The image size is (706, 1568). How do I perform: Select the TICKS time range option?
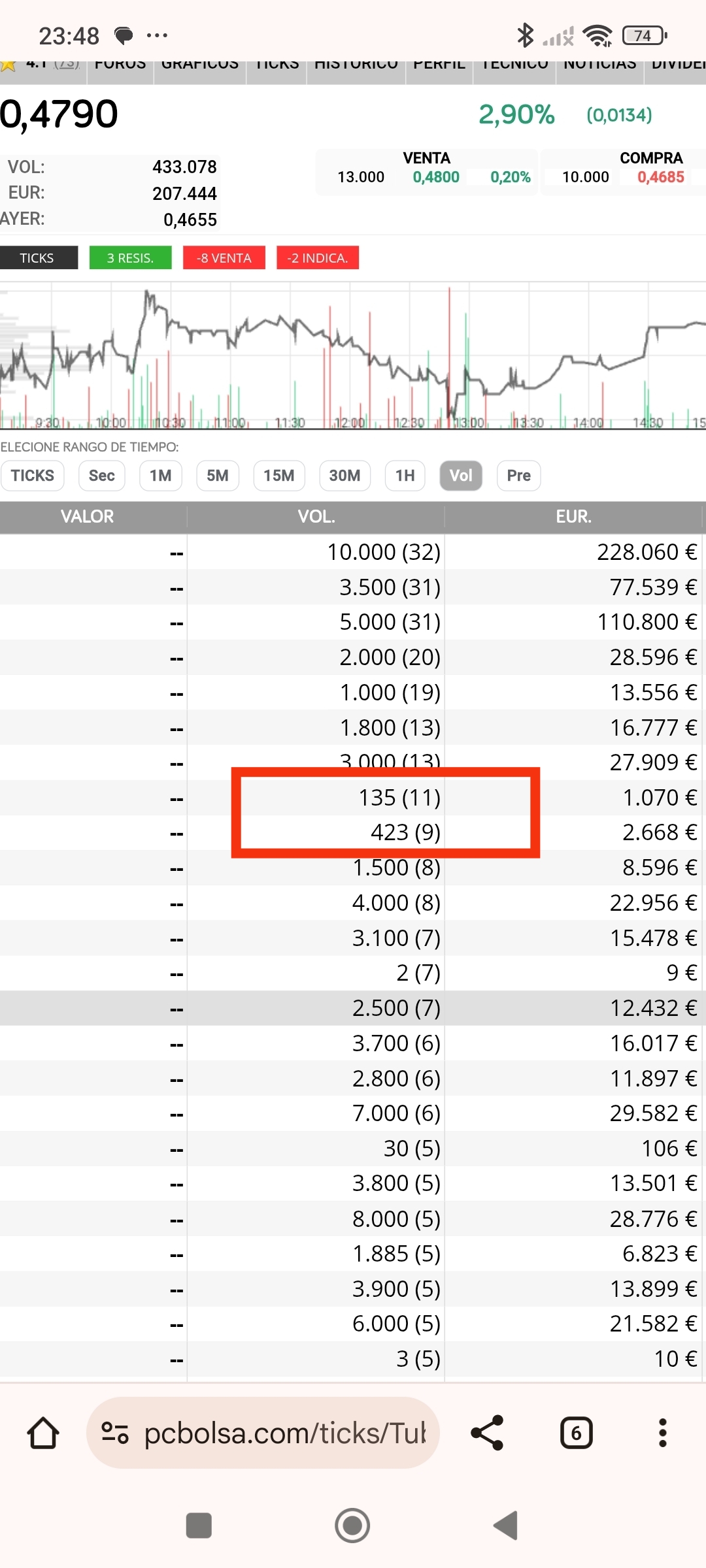tap(33, 476)
